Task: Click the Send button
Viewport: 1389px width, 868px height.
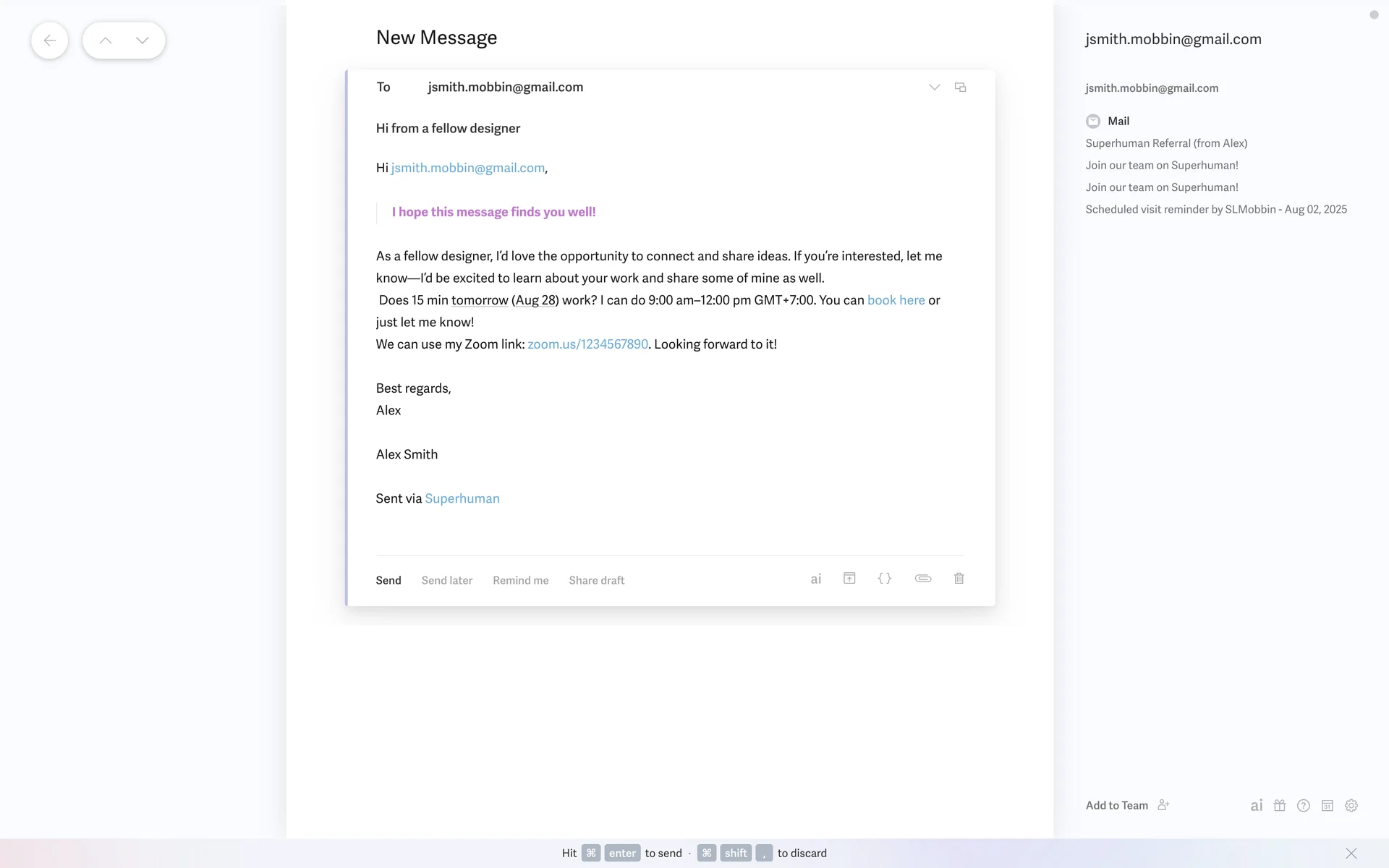Action: [x=388, y=580]
